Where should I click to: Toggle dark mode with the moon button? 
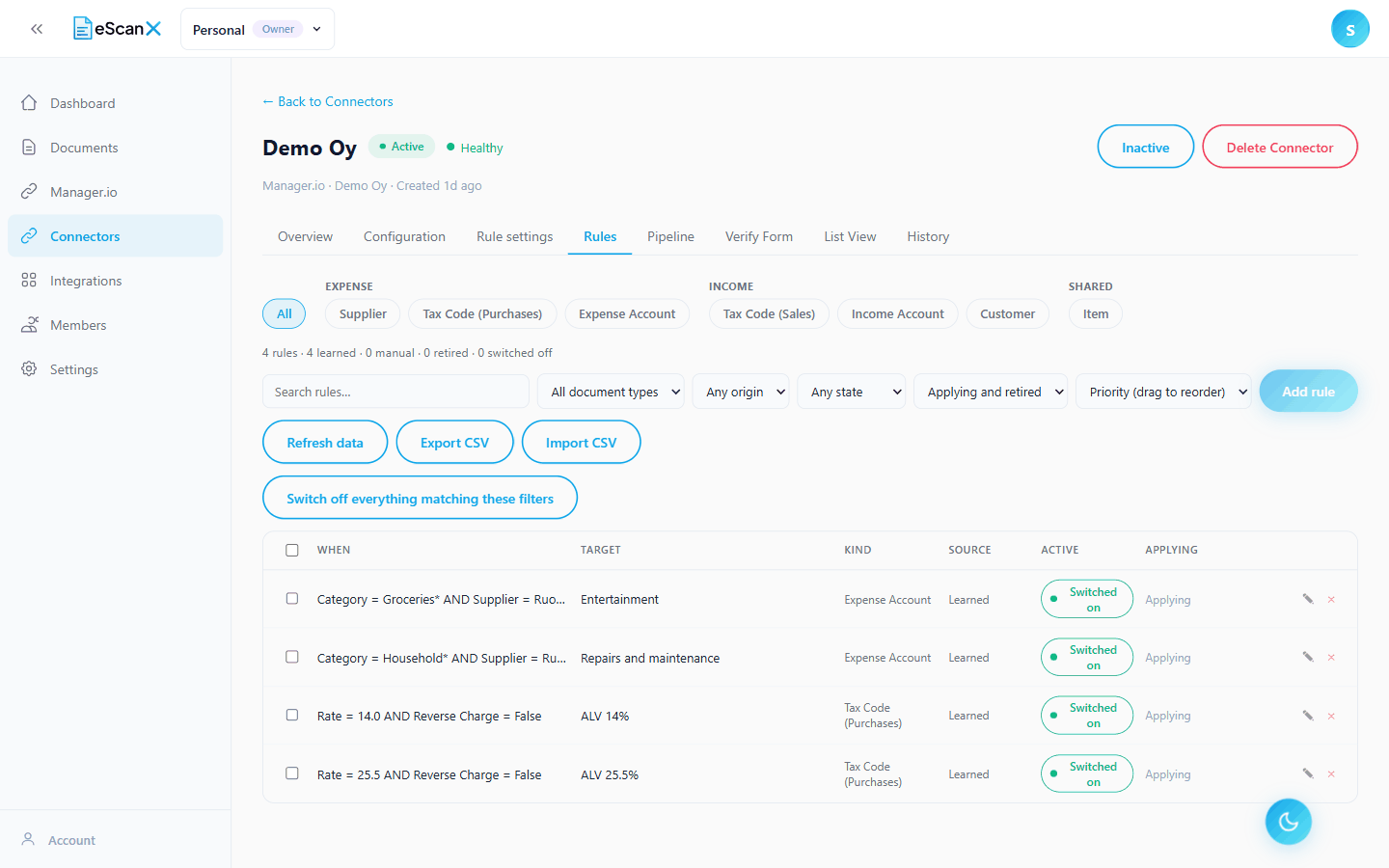point(1288,822)
